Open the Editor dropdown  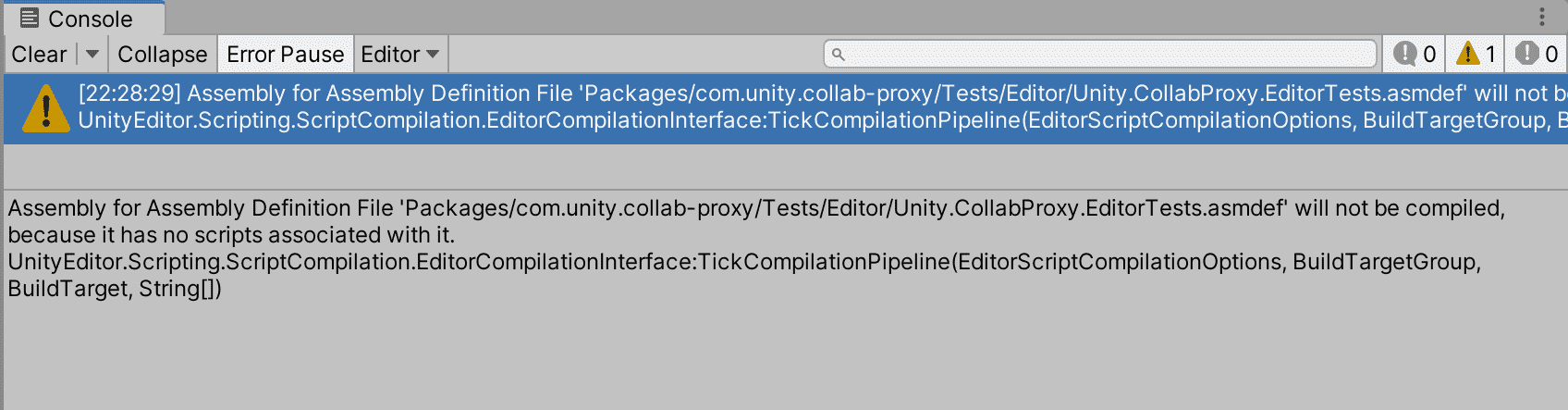click(399, 55)
